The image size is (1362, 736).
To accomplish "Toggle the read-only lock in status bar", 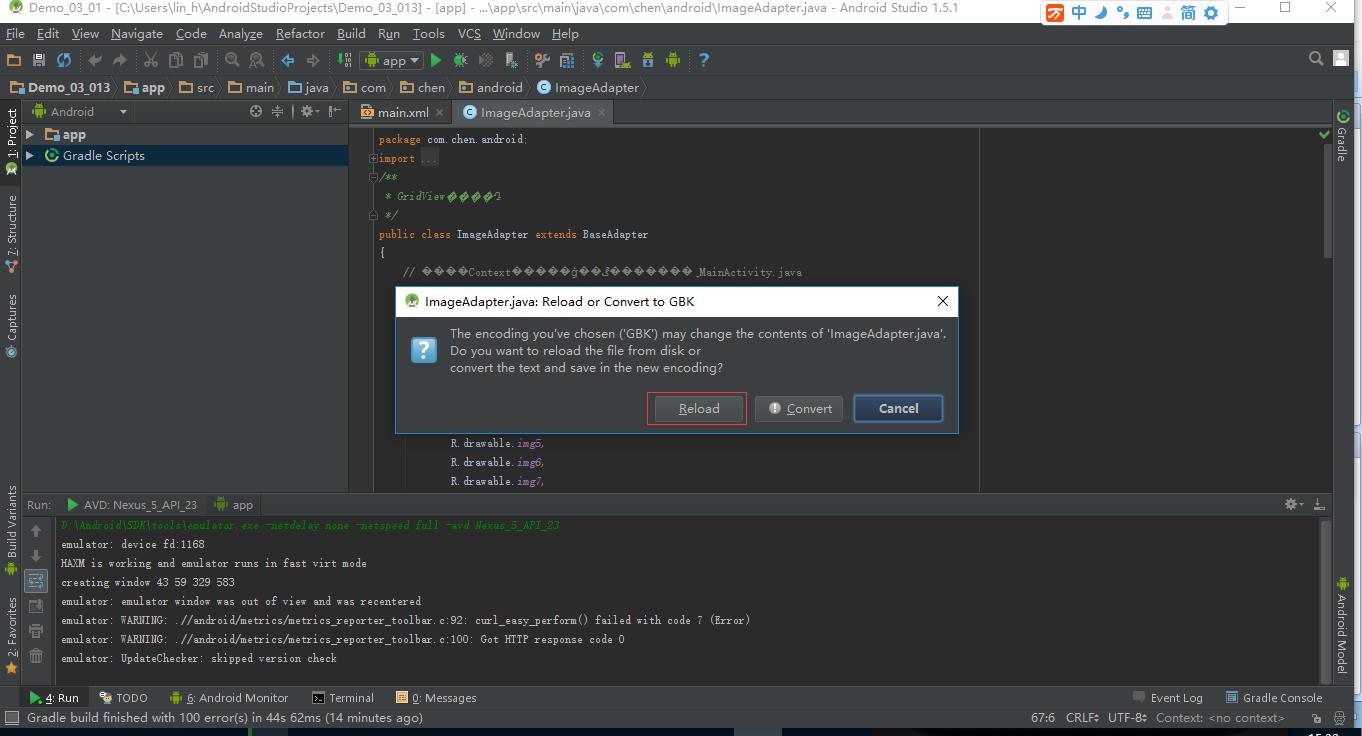I will coord(1318,718).
